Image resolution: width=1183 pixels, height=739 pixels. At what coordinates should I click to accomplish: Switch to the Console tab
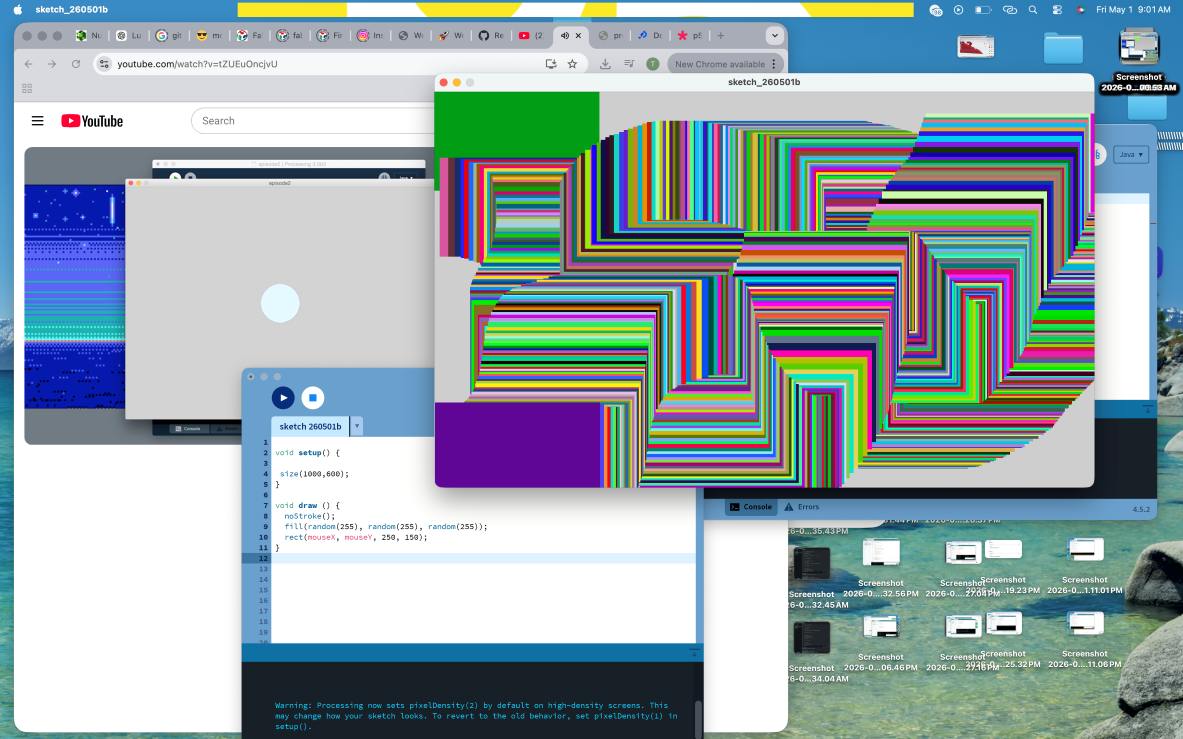pyautogui.click(x=751, y=507)
